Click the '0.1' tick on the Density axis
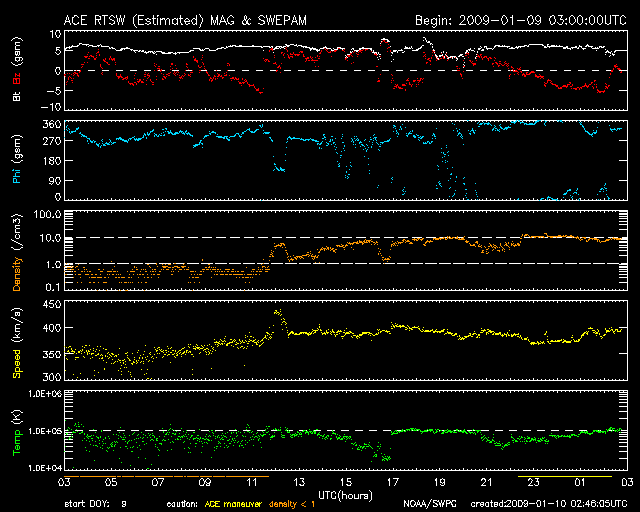This screenshot has width=640, height=512. [x=53, y=287]
